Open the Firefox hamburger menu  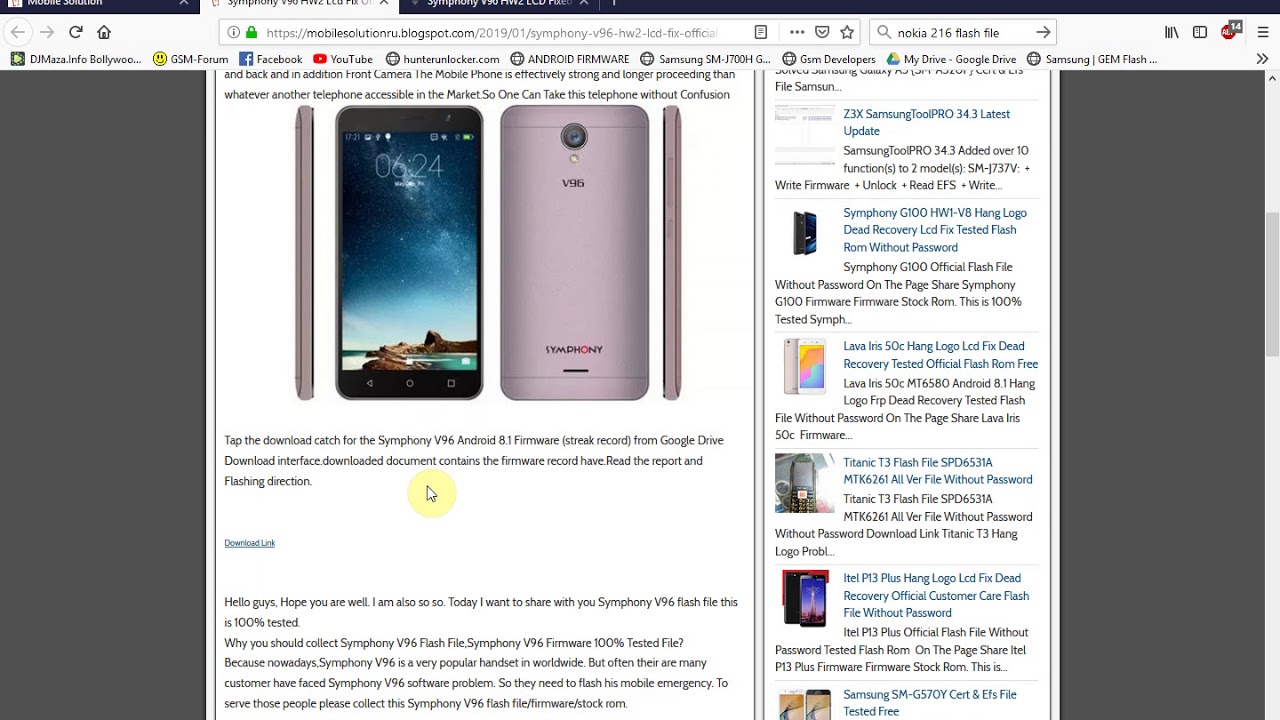[1262, 32]
